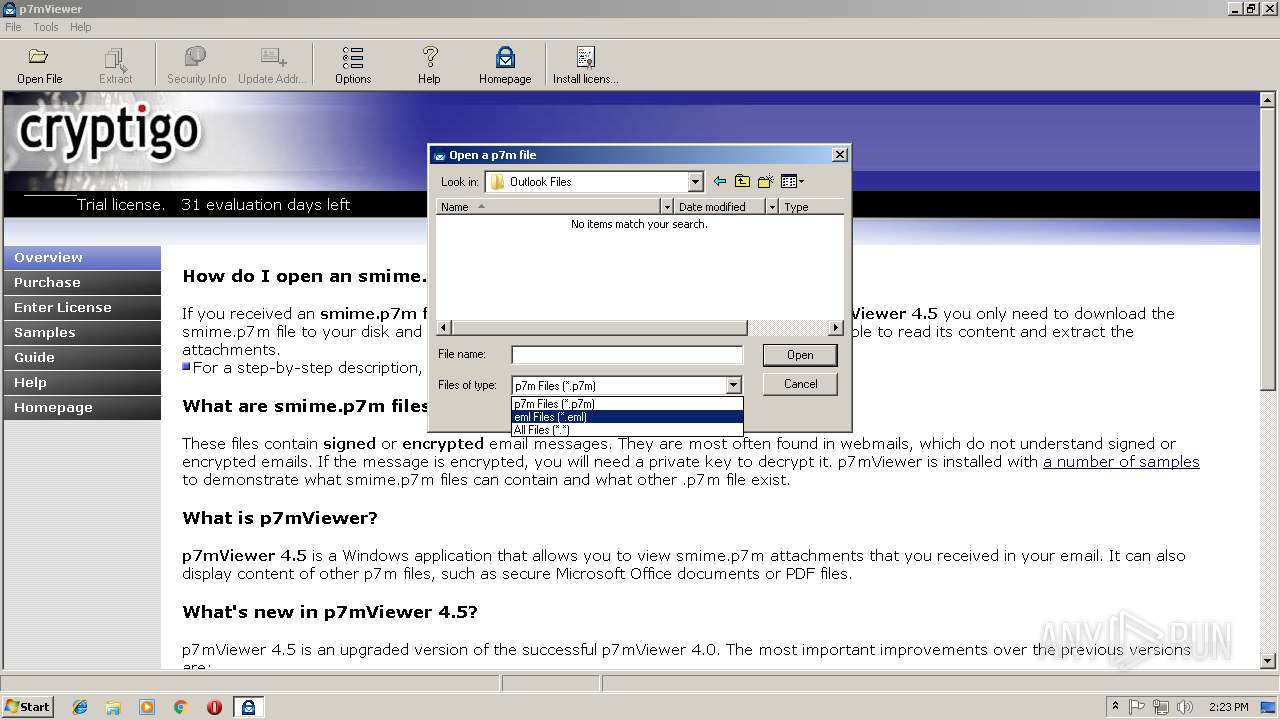Image resolution: width=1280 pixels, height=720 pixels.
Task: Click the network tray icon
Action: tap(1161, 707)
